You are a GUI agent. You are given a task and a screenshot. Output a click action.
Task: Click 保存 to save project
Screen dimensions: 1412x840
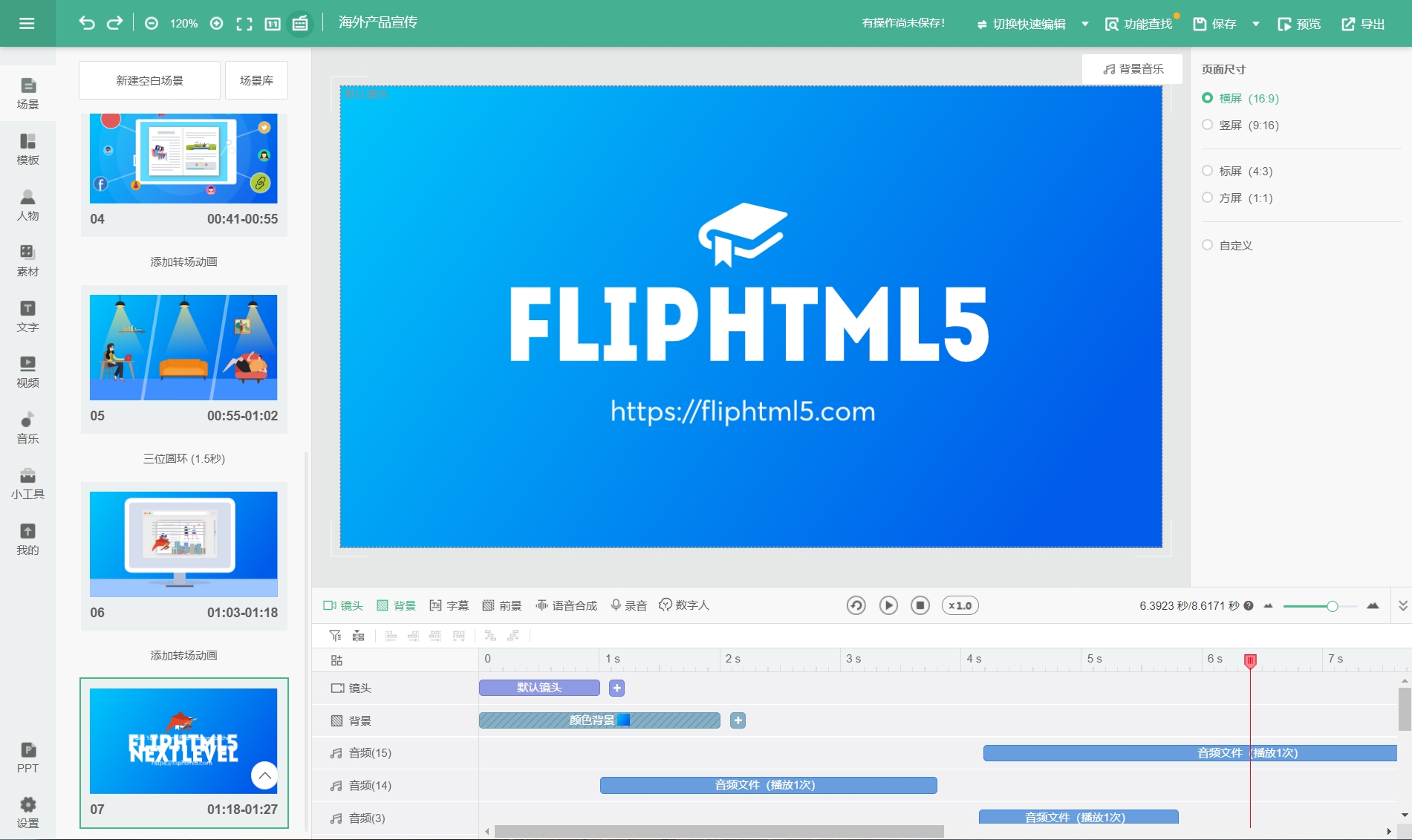(1215, 24)
